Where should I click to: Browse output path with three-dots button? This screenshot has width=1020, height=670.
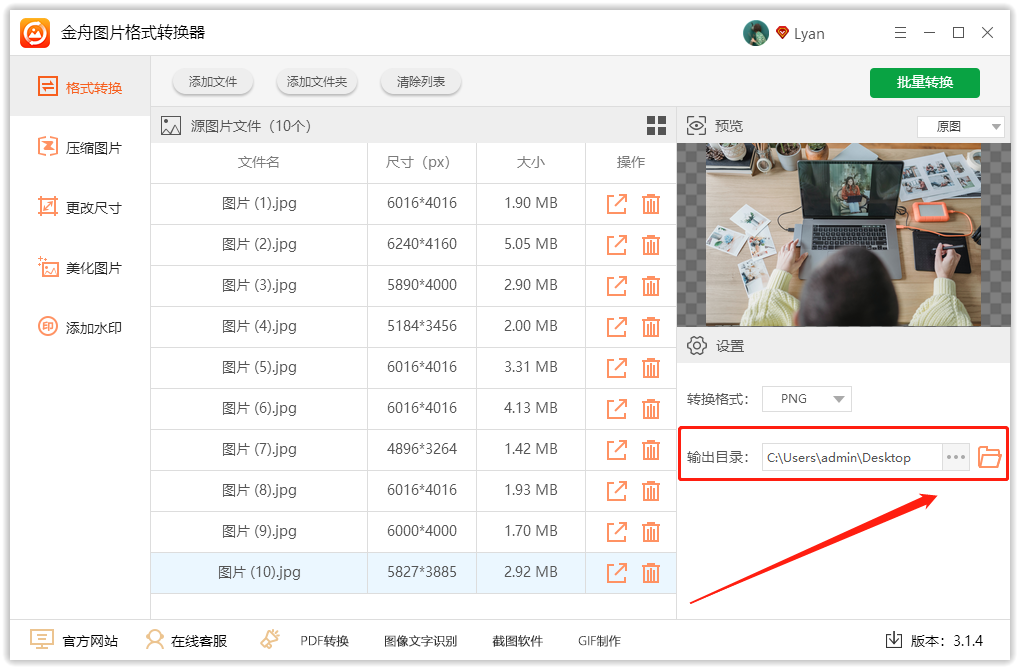pyautogui.click(x=956, y=457)
